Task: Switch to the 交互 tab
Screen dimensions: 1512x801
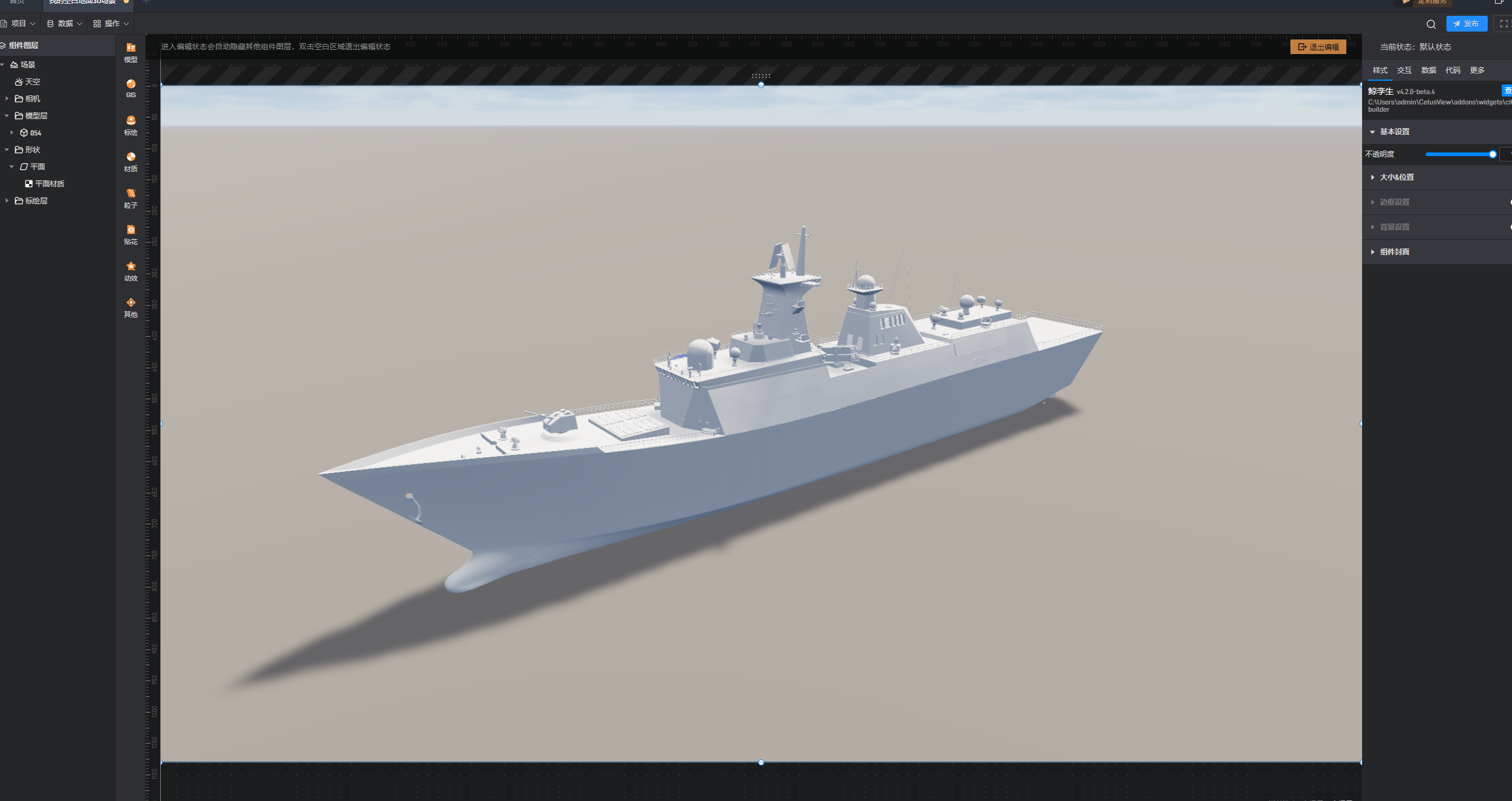Action: (x=1404, y=70)
